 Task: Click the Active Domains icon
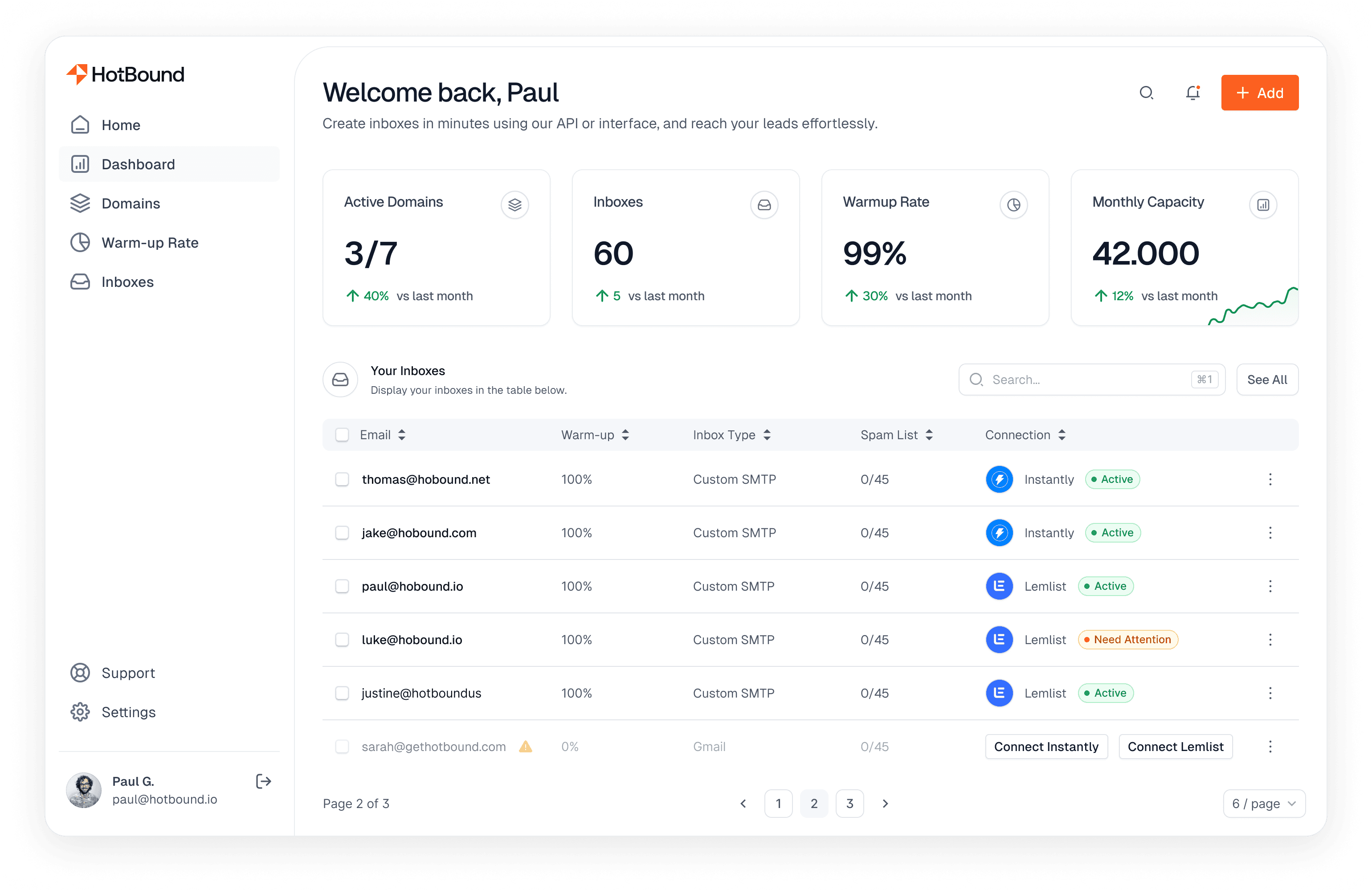[x=513, y=205]
